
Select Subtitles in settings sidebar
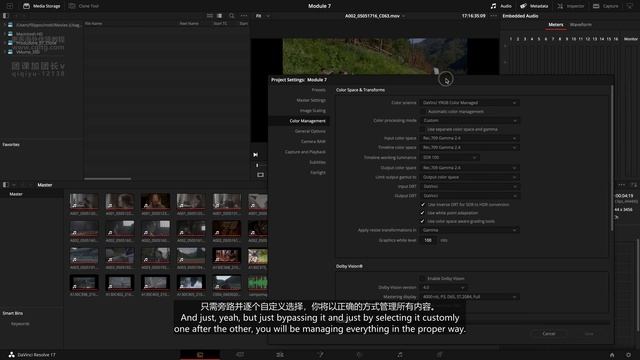[317, 162]
